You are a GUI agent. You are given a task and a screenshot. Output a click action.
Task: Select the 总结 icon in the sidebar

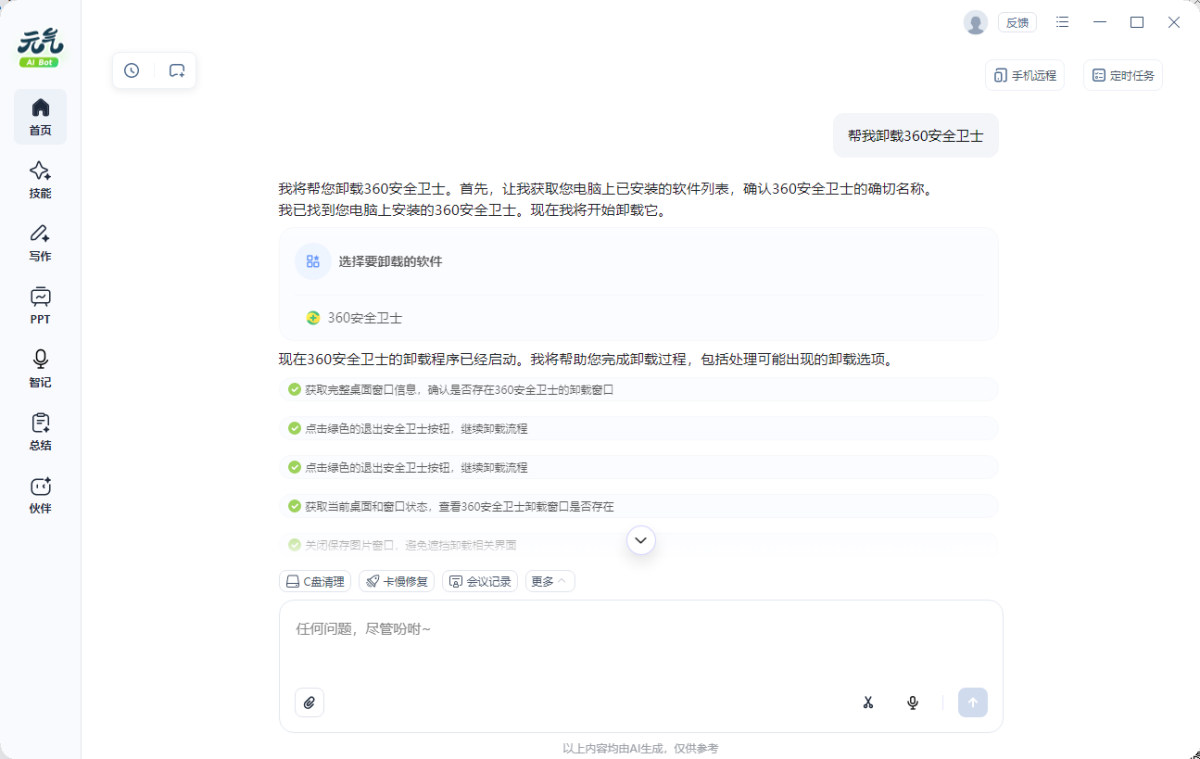pyautogui.click(x=40, y=431)
